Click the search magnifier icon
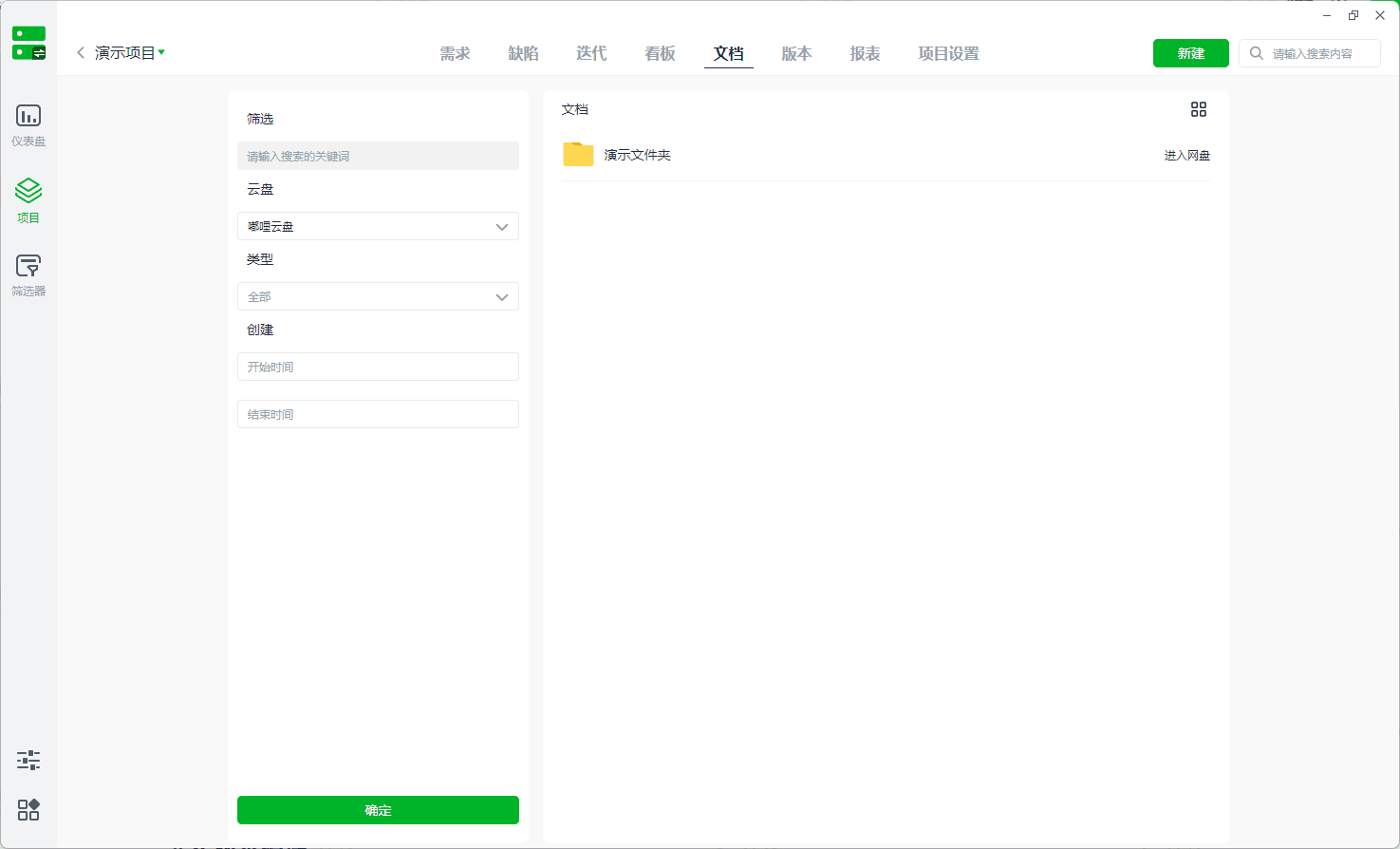Image resolution: width=1400 pixels, height=849 pixels. pyautogui.click(x=1257, y=53)
